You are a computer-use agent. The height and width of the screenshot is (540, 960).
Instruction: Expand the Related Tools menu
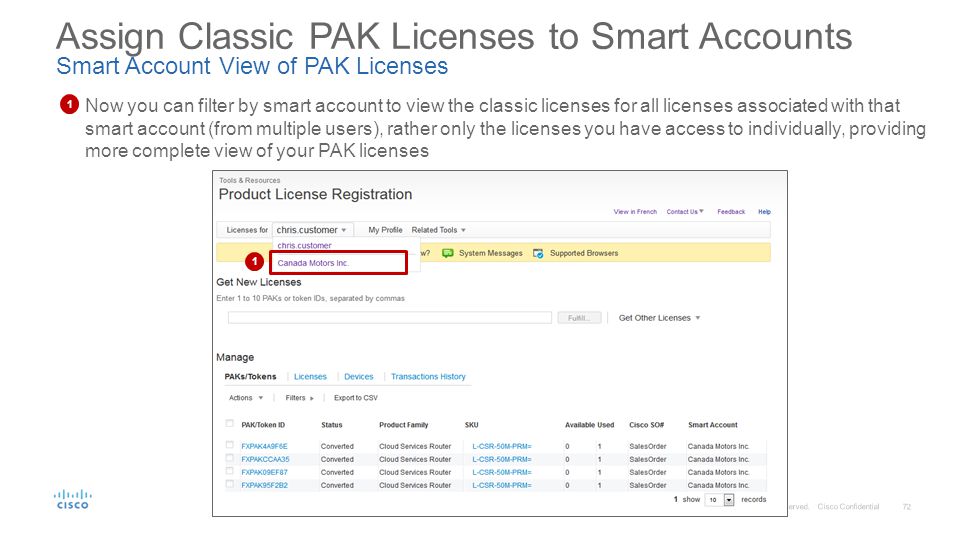(438, 230)
